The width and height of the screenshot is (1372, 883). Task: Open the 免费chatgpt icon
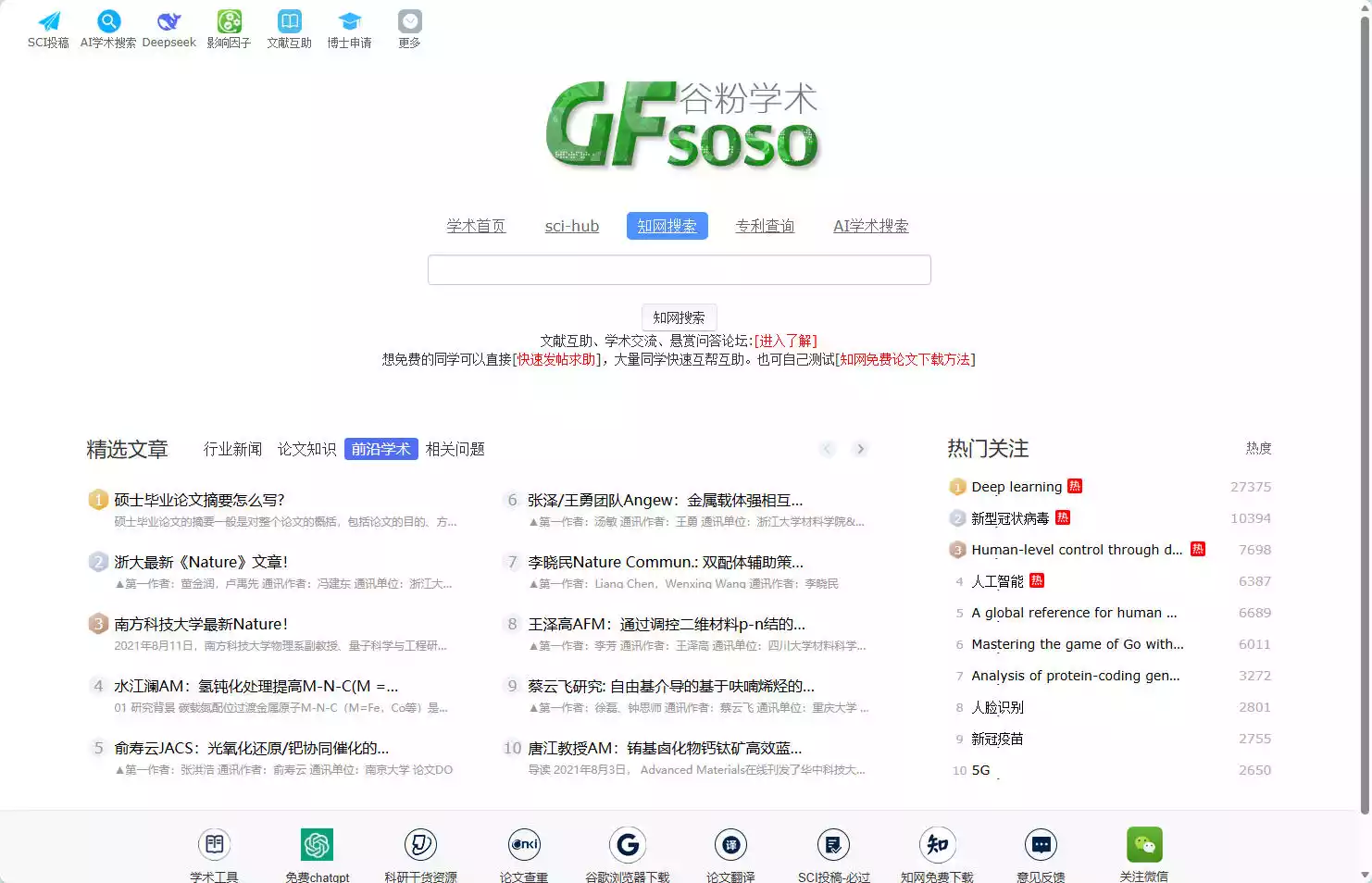318,844
